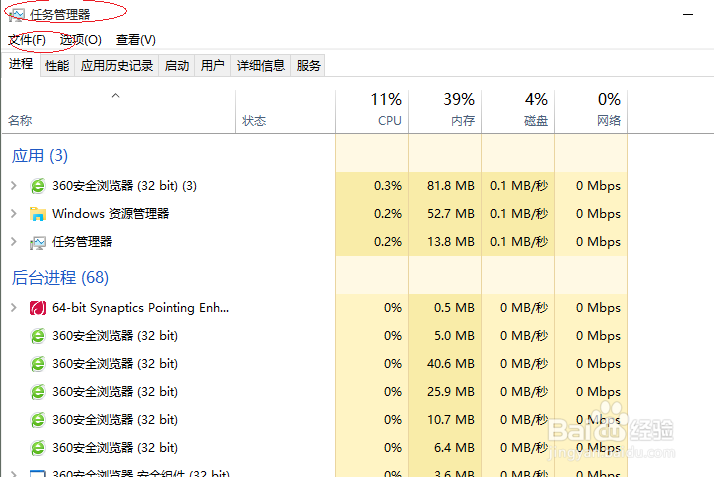This screenshot has width=714, height=477.
Task: Click the 360安全浏览器 (32 bit) (3) app icon
Action: (x=38, y=186)
